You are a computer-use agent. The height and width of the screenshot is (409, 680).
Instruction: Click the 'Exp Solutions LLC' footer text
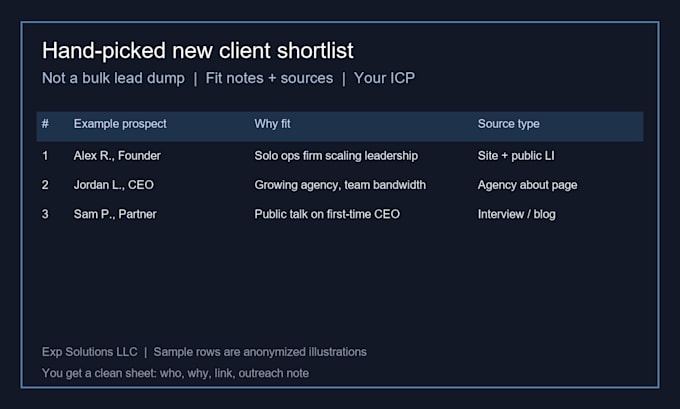90,352
